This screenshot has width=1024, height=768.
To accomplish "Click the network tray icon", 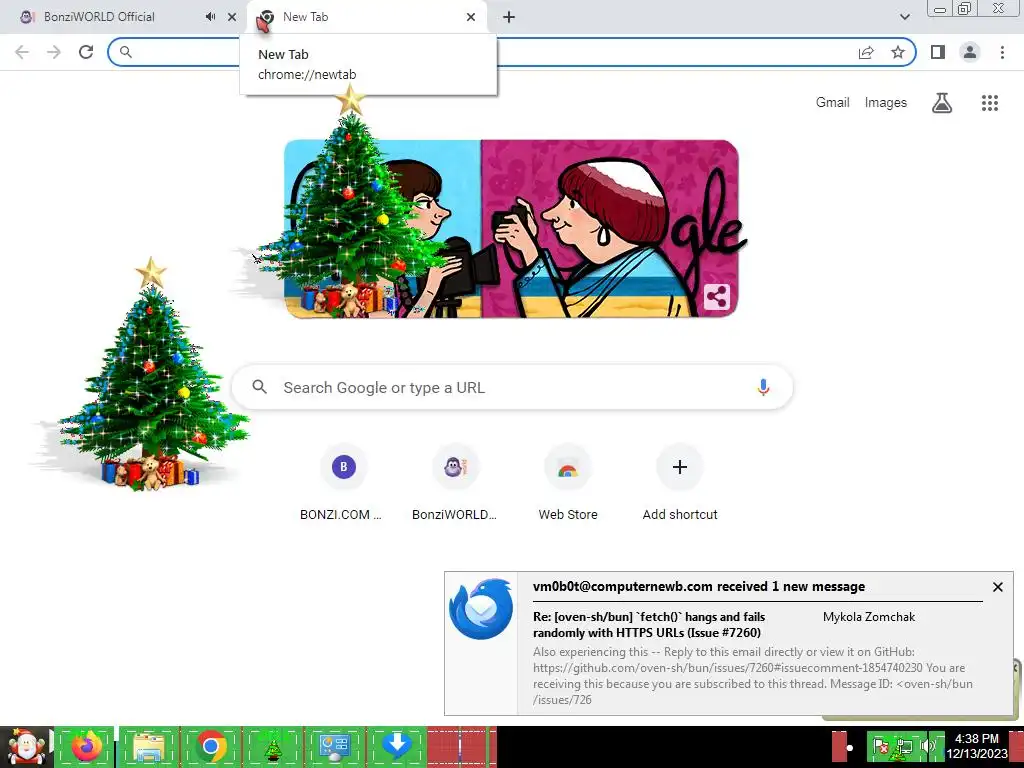I will (904, 746).
